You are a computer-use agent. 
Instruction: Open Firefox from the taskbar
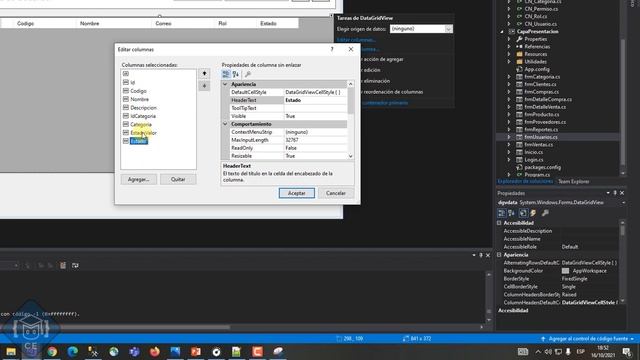[155, 351]
